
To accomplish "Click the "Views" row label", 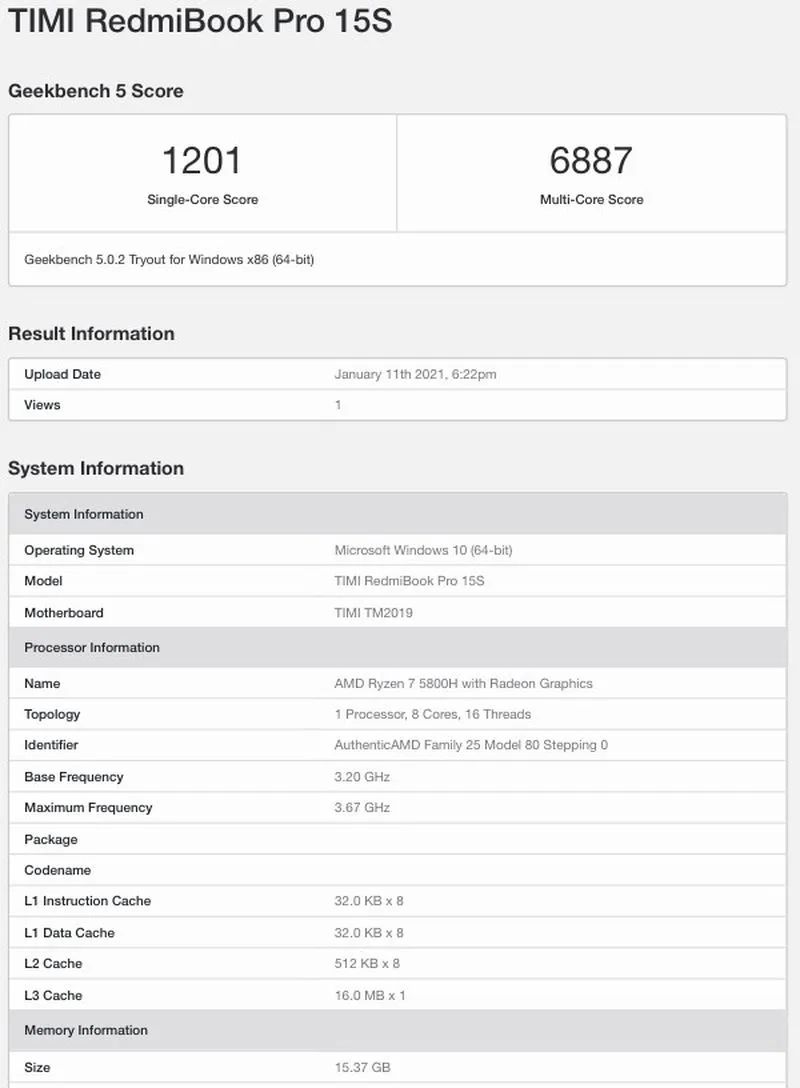I will [42, 405].
